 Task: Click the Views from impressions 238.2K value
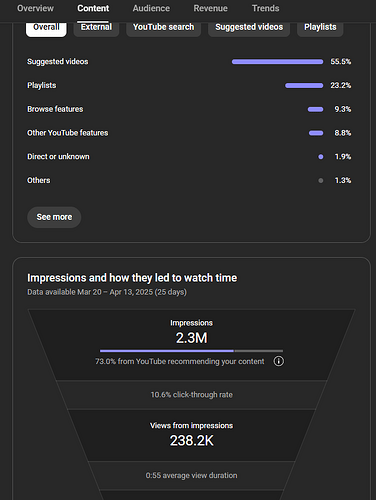tap(192, 441)
